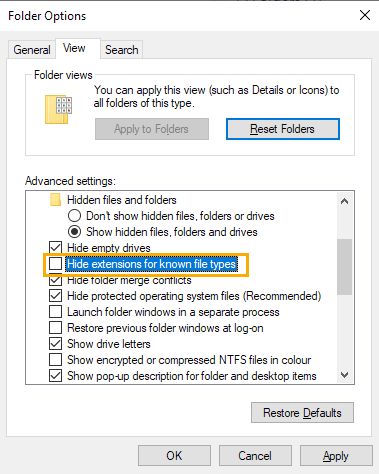The image size is (379, 474).
Task: Click the scroll down arrow in Advanced settings
Action: pyautogui.click(x=345, y=375)
